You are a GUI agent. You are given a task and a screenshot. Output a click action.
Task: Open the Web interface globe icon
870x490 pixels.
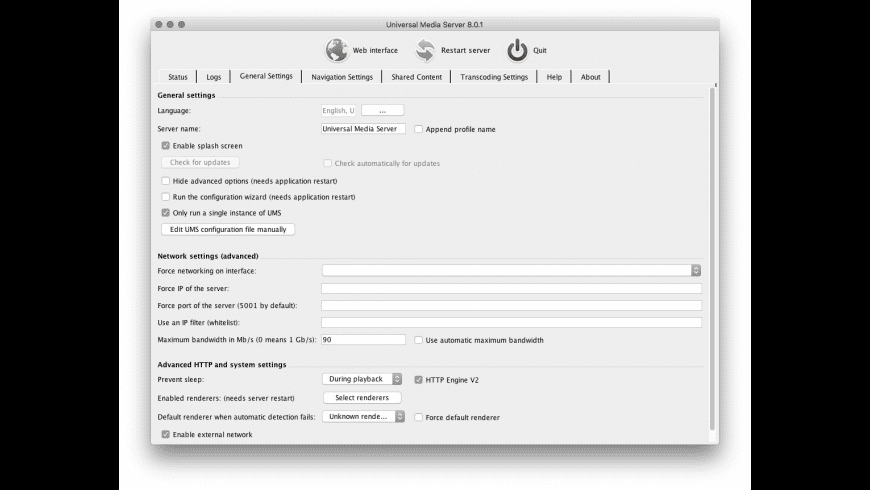point(337,50)
